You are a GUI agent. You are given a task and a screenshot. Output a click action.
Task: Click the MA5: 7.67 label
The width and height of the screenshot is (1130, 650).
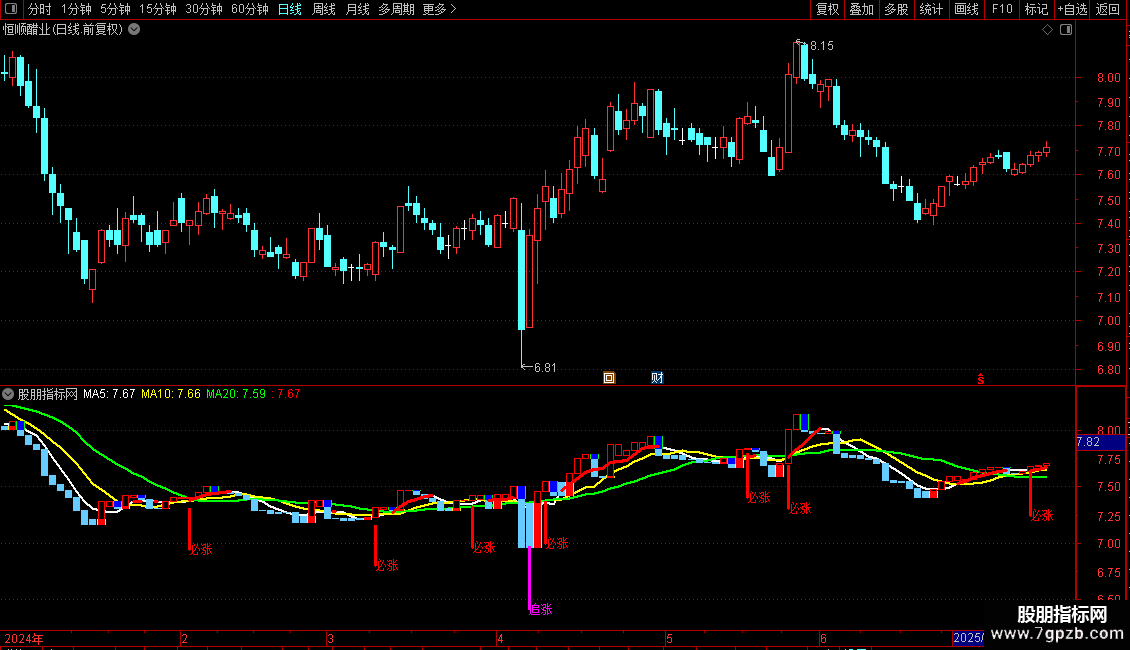109,394
